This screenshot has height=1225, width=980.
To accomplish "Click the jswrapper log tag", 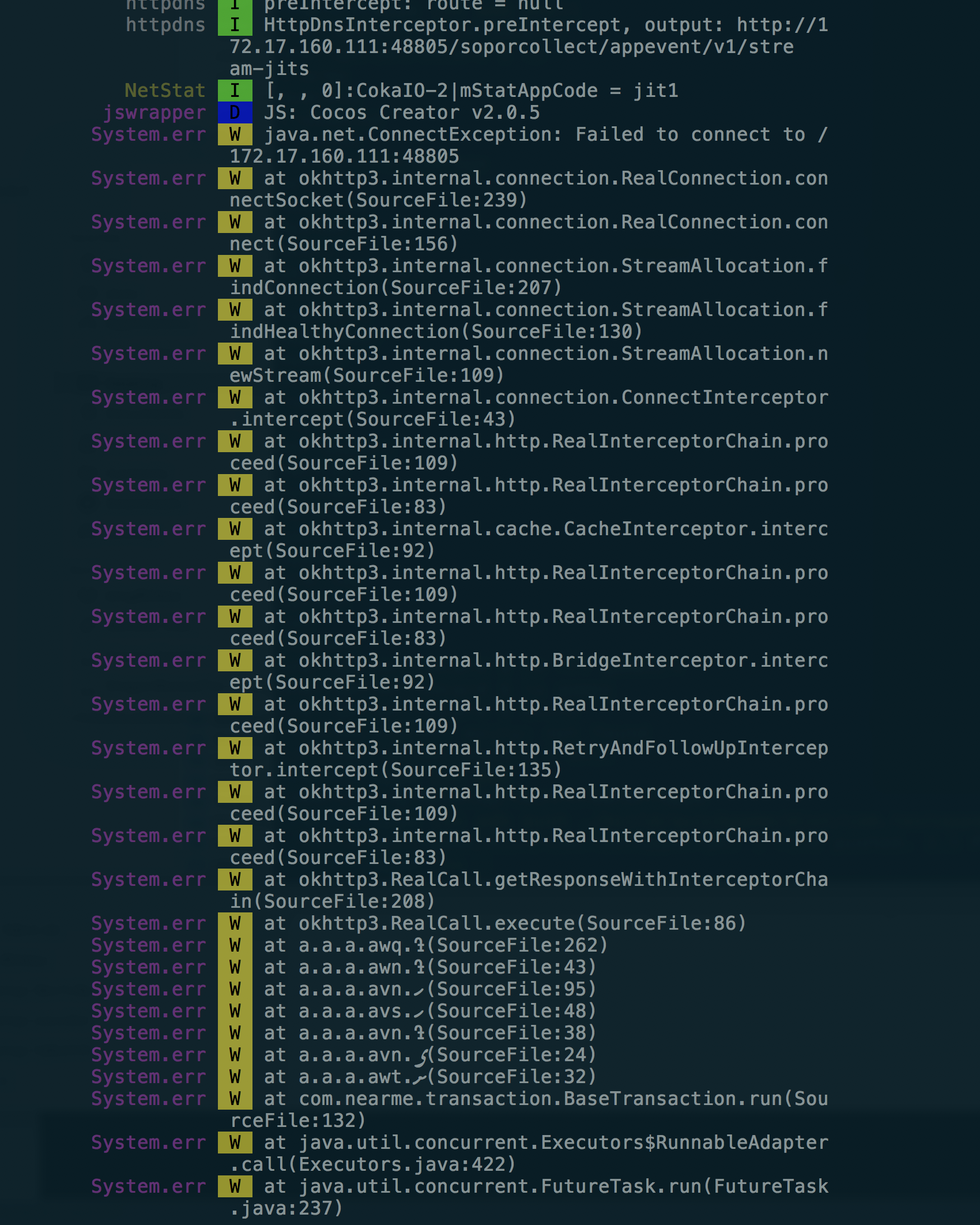I will [x=154, y=112].
